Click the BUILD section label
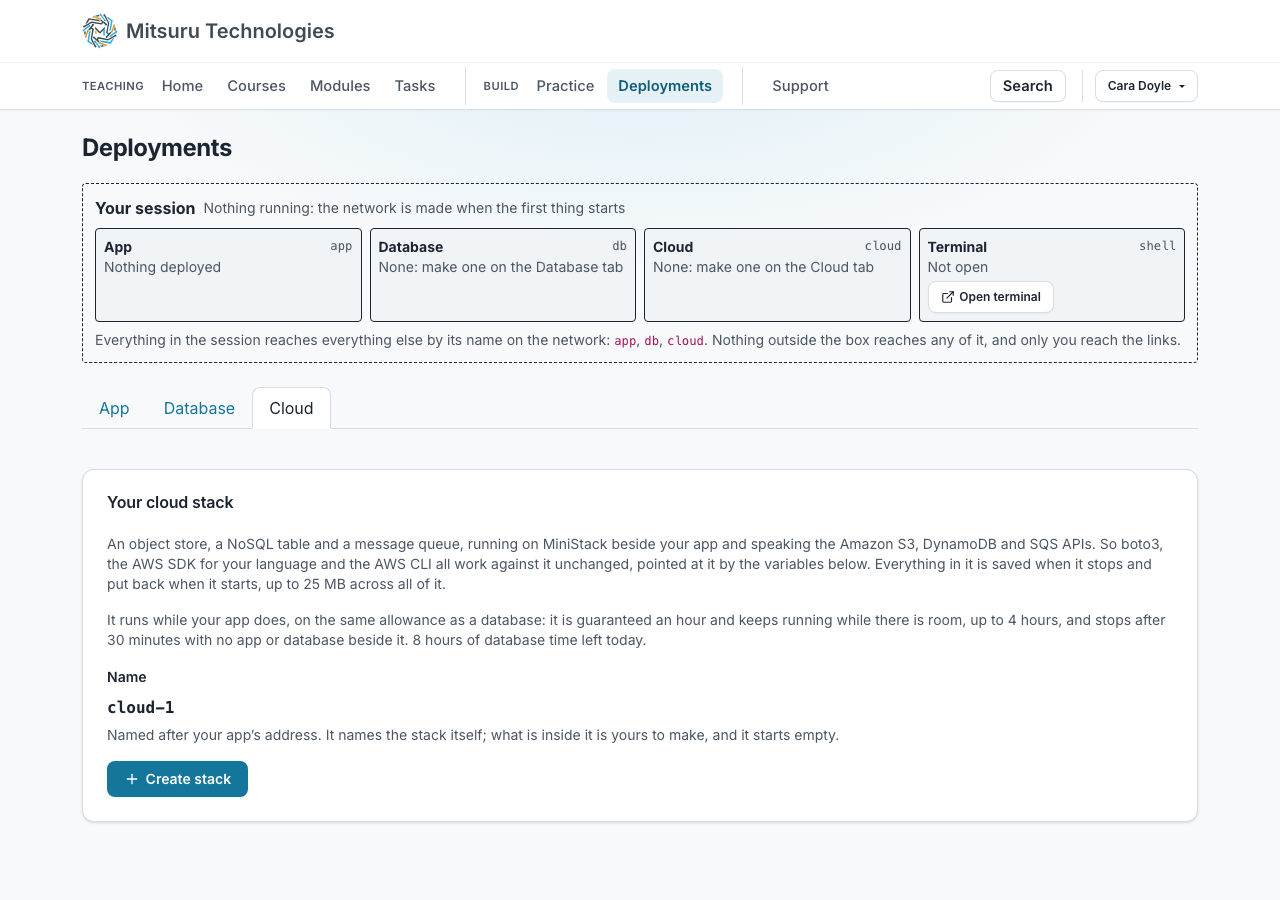 pyautogui.click(x=501, y=86)
